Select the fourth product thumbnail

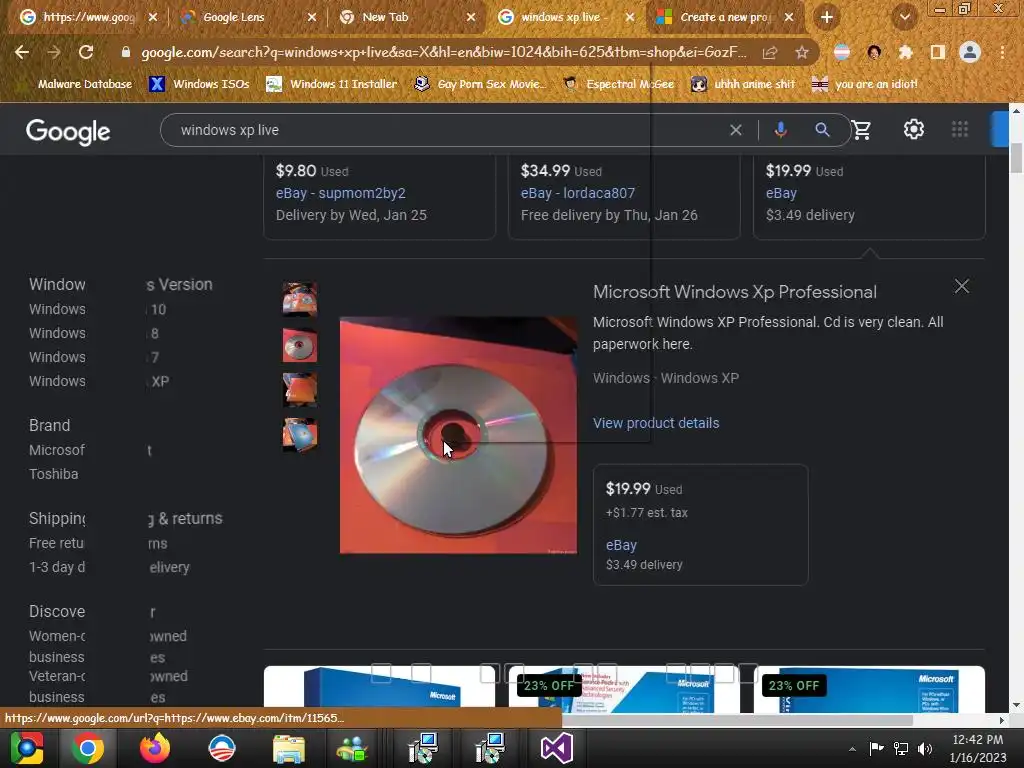(x=300, y=435)
